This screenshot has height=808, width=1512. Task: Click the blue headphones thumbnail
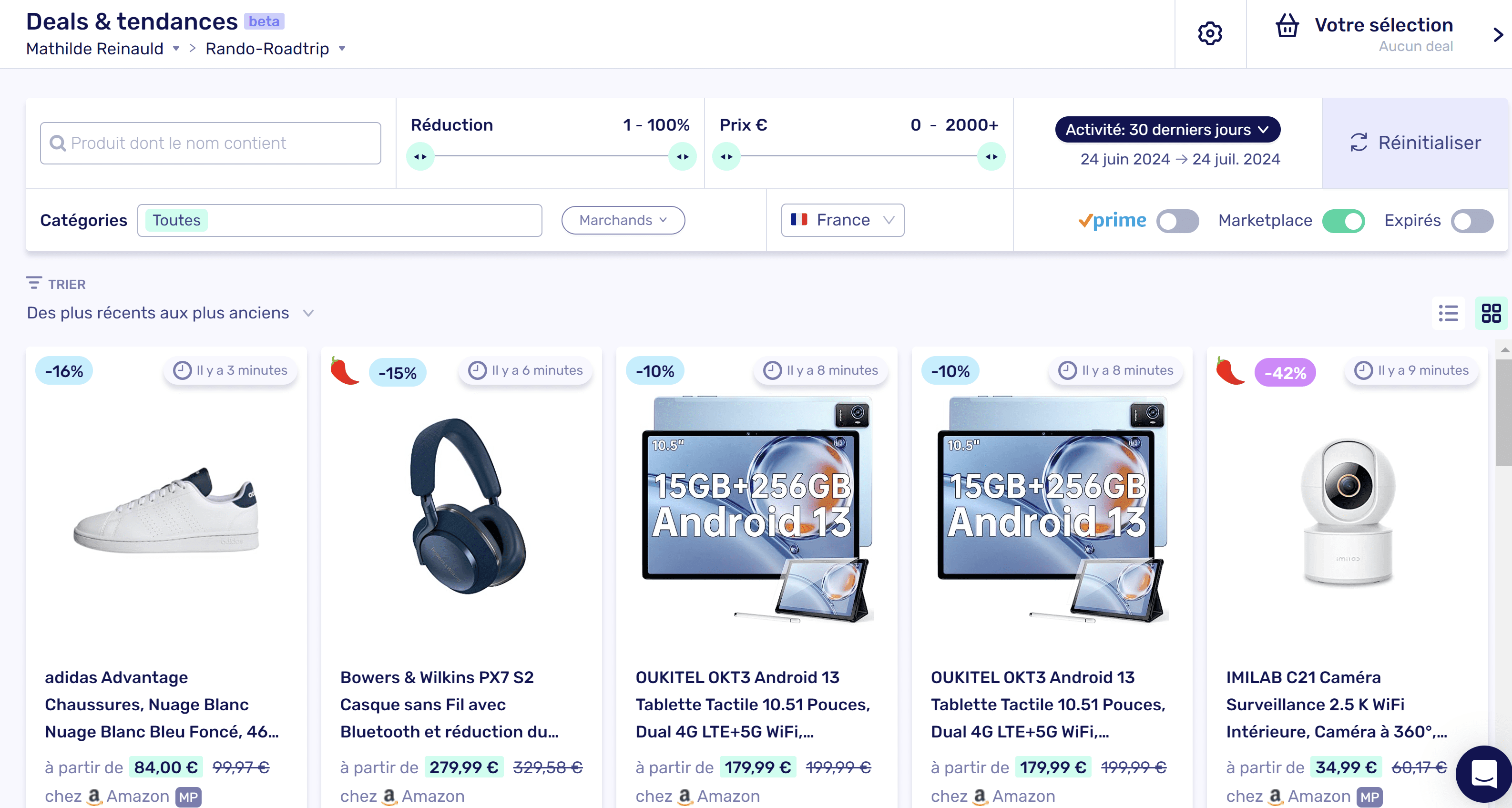(468, 506)
